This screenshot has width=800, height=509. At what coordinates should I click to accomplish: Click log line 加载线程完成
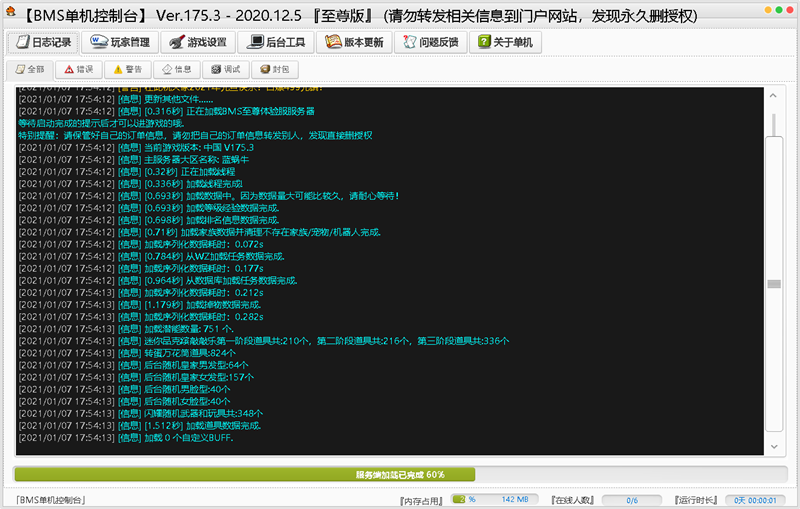[x=130, y=184]
